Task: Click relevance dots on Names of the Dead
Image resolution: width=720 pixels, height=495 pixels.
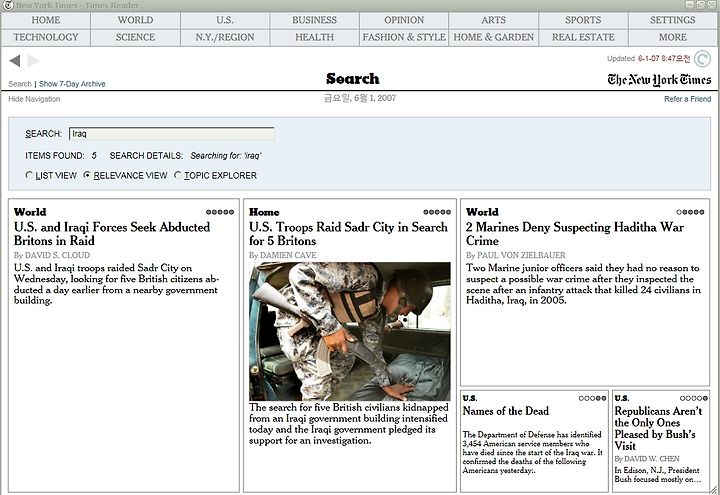Action: pyautogui.click(x=592, y=398)
